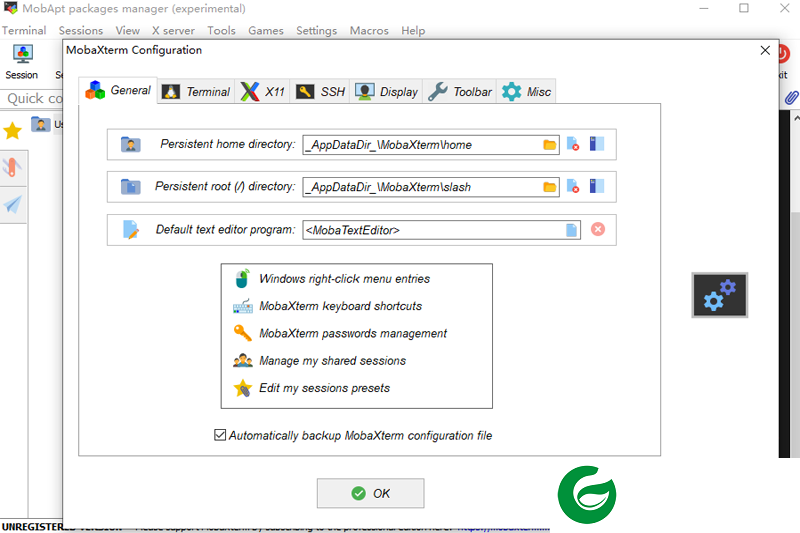800x533 pixels.
Task: Open the Sessions menu
Action: tap(81, 31)
